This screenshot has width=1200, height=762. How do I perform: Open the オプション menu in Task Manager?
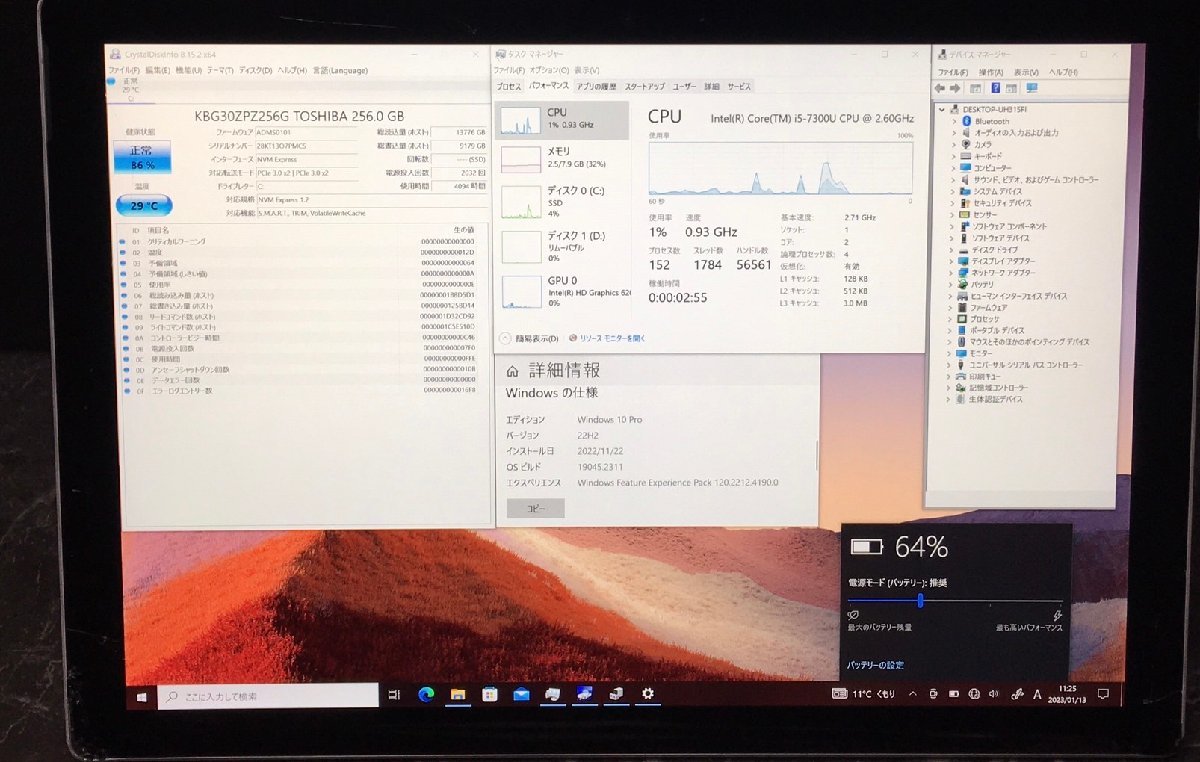[x=549, y=70]
